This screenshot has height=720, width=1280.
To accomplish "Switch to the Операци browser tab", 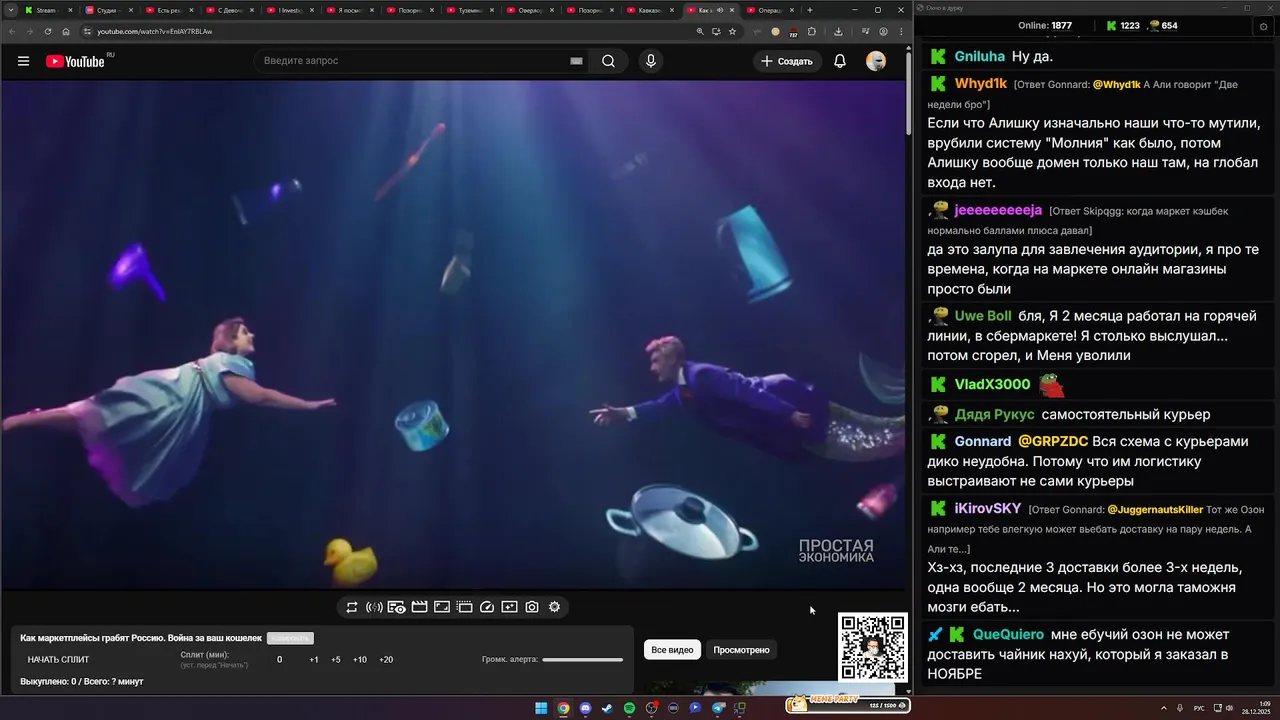I will [770, 10].
